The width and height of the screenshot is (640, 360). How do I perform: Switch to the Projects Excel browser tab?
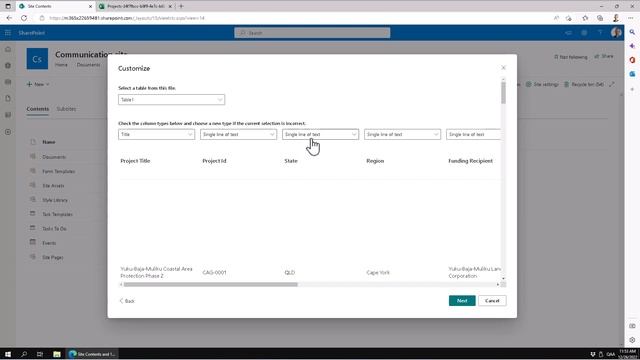pyautogui.click(x=136, y=6)
